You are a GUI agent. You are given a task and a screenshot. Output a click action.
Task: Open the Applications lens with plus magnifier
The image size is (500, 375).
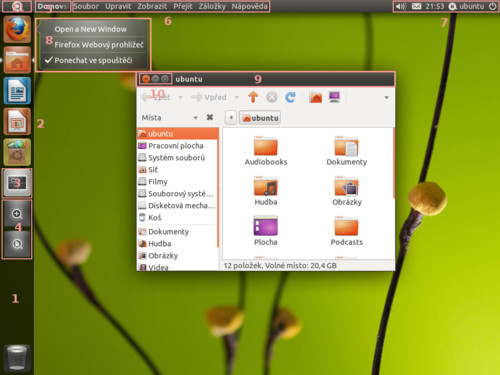coord(17,214)
